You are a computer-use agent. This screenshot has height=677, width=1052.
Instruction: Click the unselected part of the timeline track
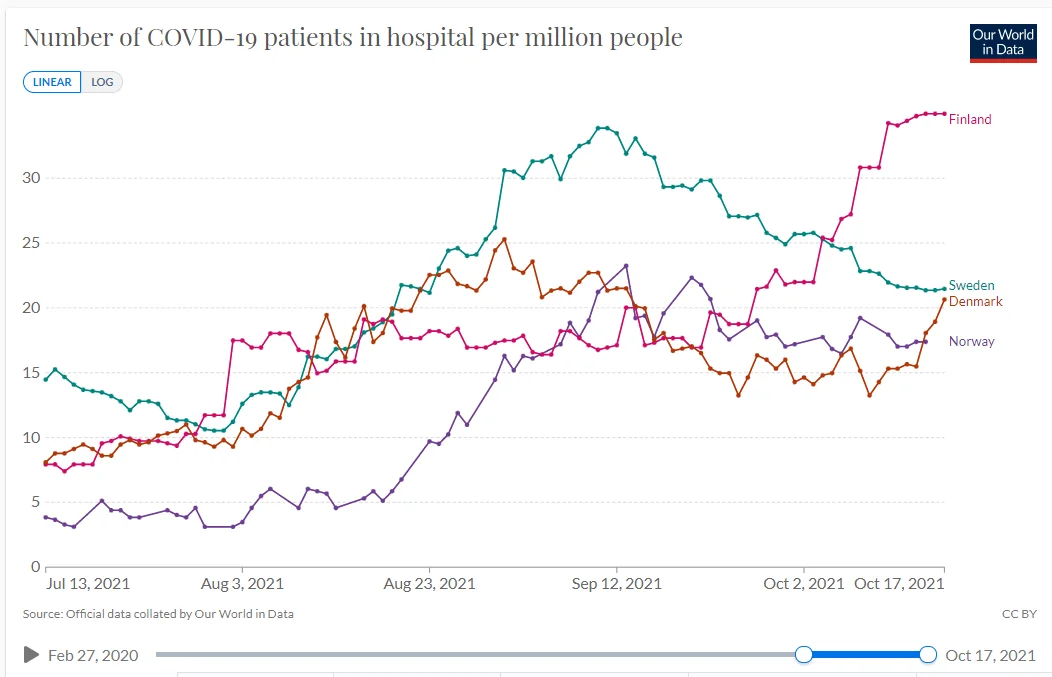tap(478, 655)
